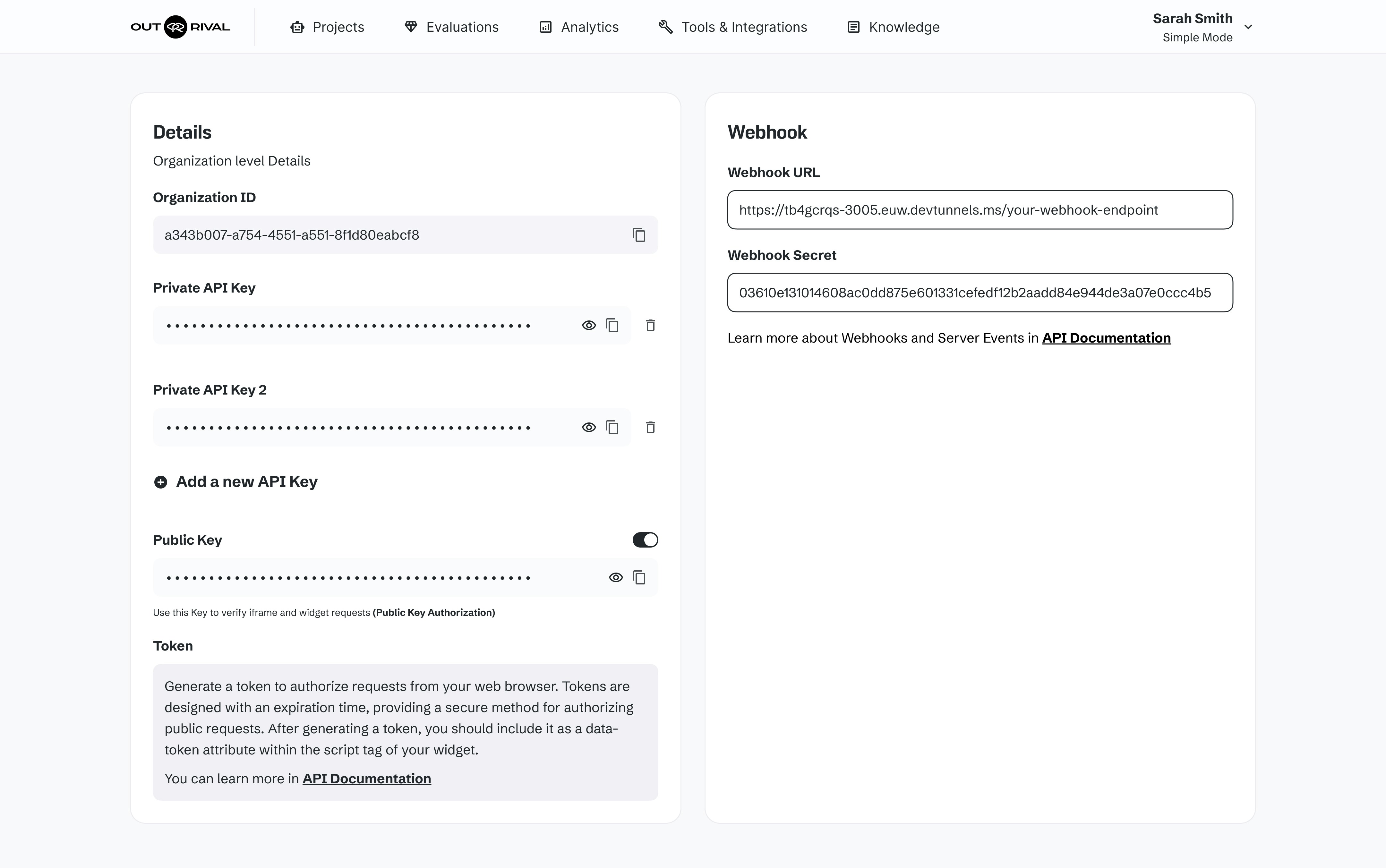Open API Documentation link under Webhook
Image resolution: width=1386 pixels, height=868 pixels.
(1106, 338)
